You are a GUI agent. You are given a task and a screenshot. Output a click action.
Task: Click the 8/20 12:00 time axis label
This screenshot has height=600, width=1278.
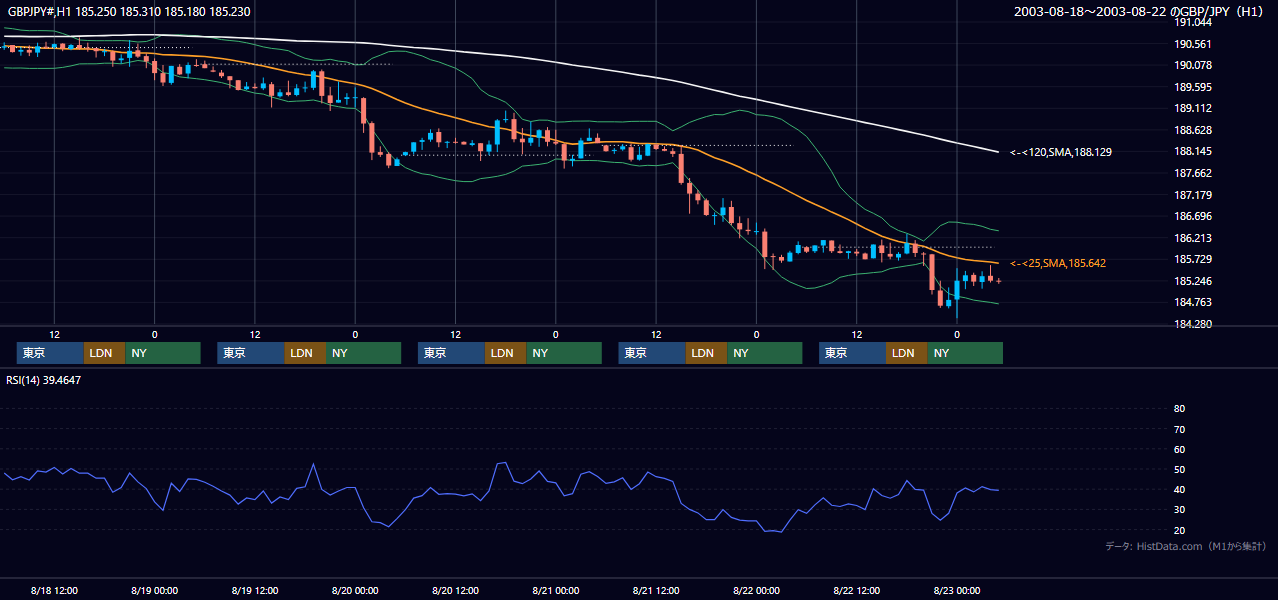click(455, 591)
